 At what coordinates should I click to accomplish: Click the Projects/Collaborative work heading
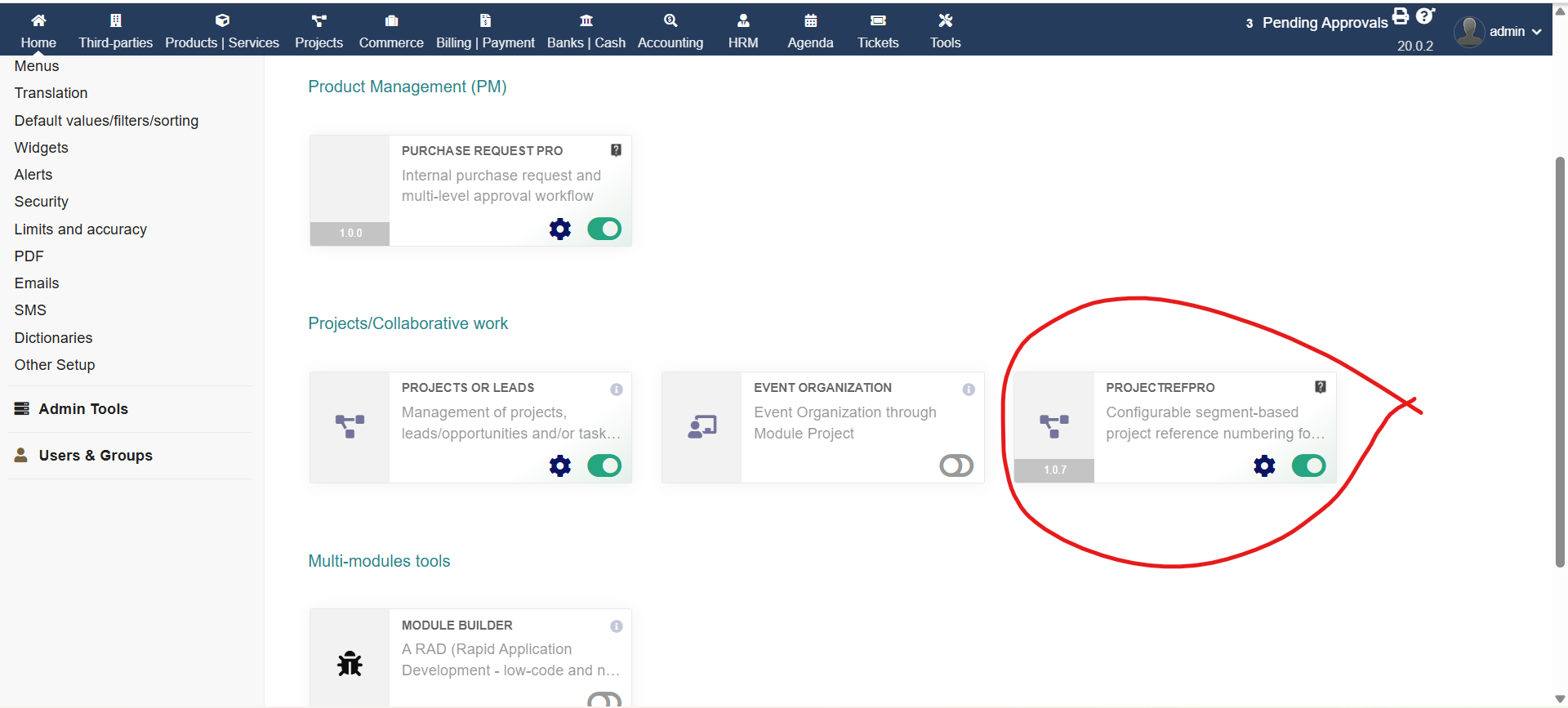[408, 323]
